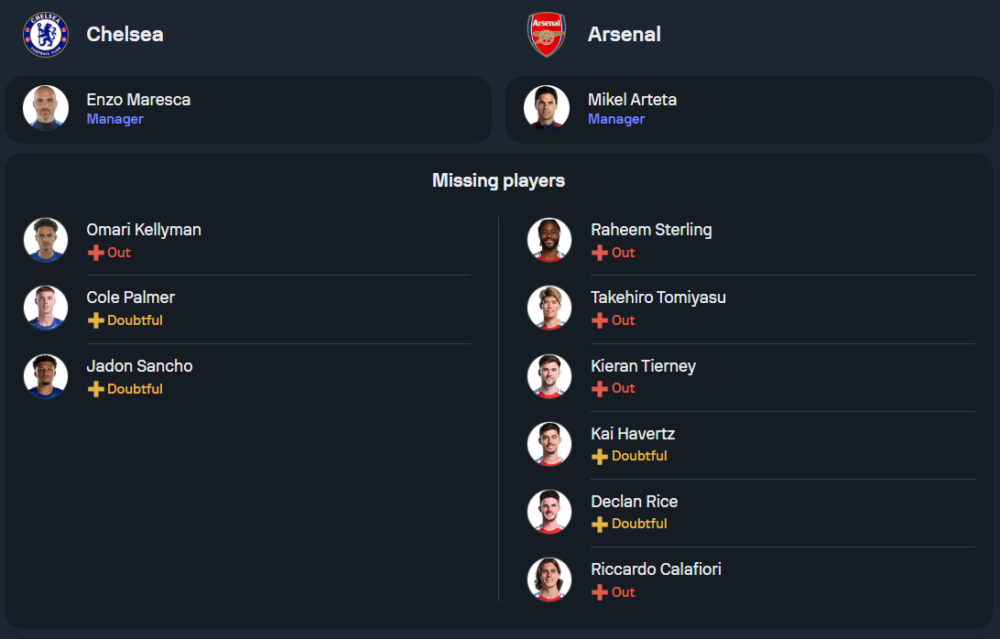The height and width of the screenshot is (639, 1000).
Task: Click Omari Kellyman's player name
Action: tap(144, 230)
